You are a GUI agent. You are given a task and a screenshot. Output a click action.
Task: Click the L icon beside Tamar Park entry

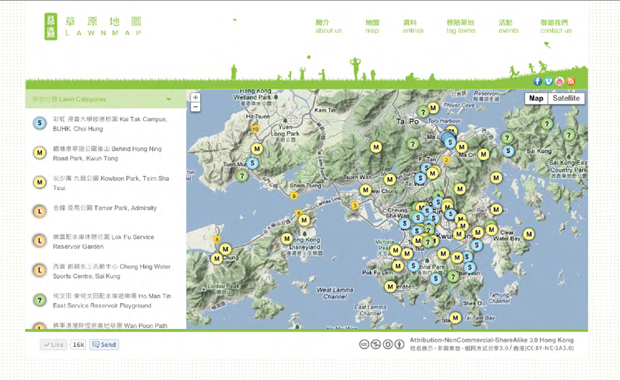tap(40, 212)
